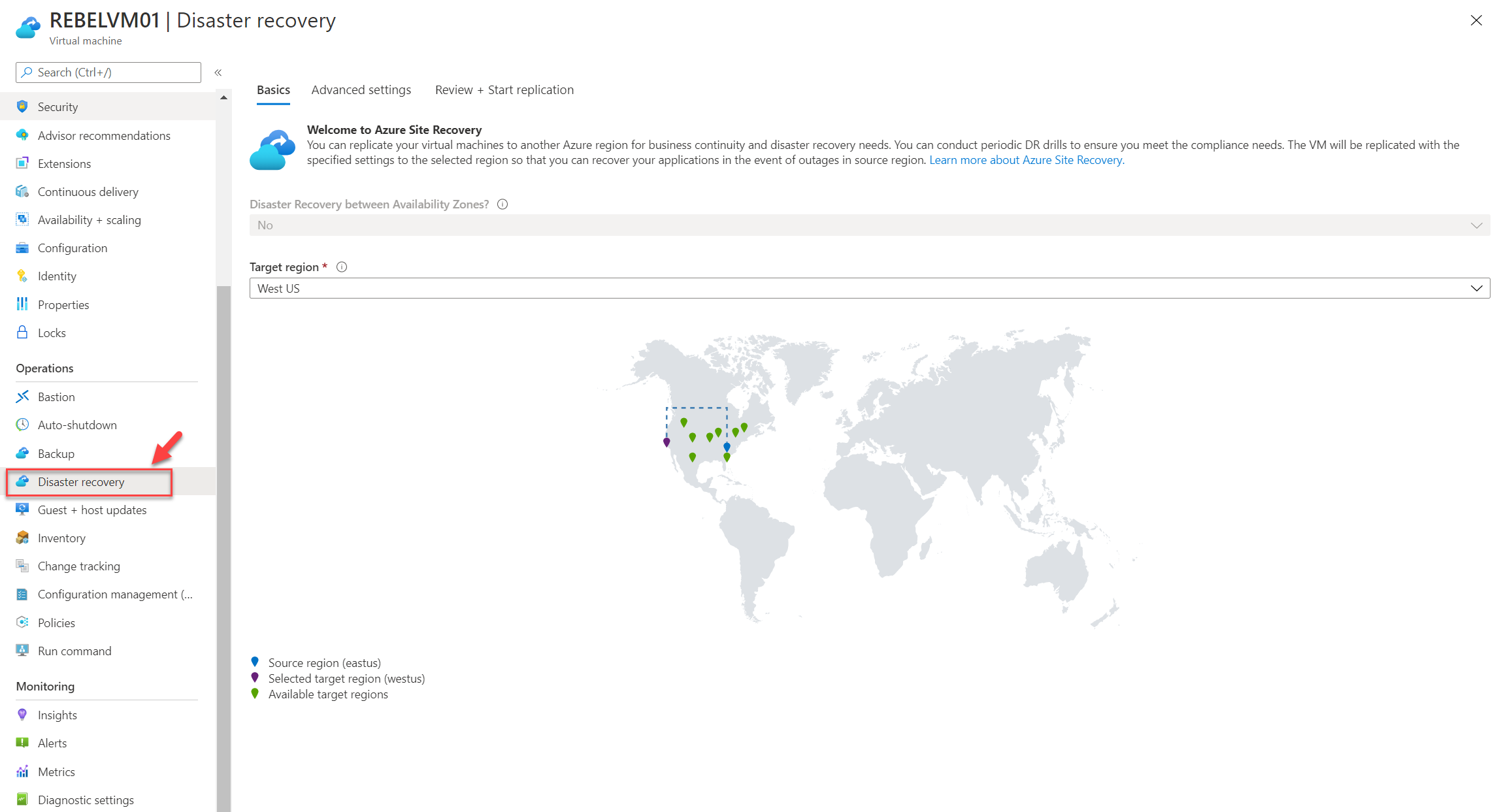This screenshot has width=1499, height=812.
Task: Click in the Search (Ctrl+/) field
Action: [x=108, y=73]
